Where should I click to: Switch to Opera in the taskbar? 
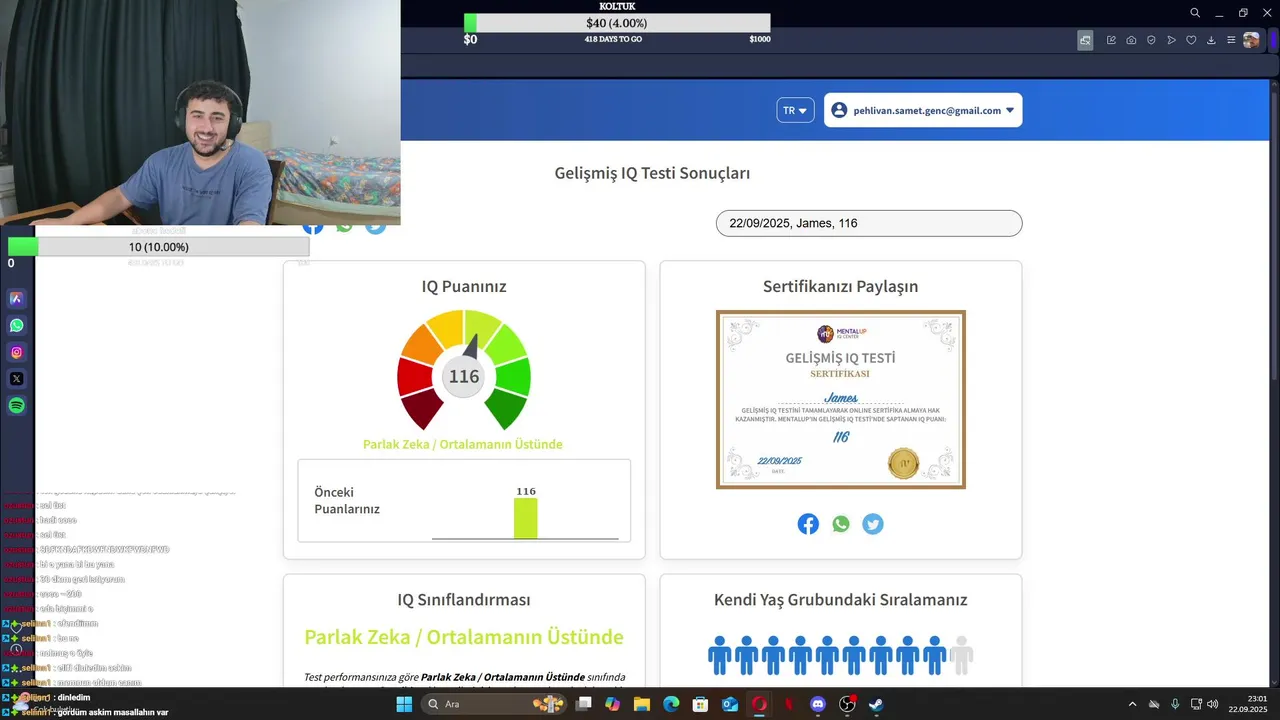tap(759, 704)
